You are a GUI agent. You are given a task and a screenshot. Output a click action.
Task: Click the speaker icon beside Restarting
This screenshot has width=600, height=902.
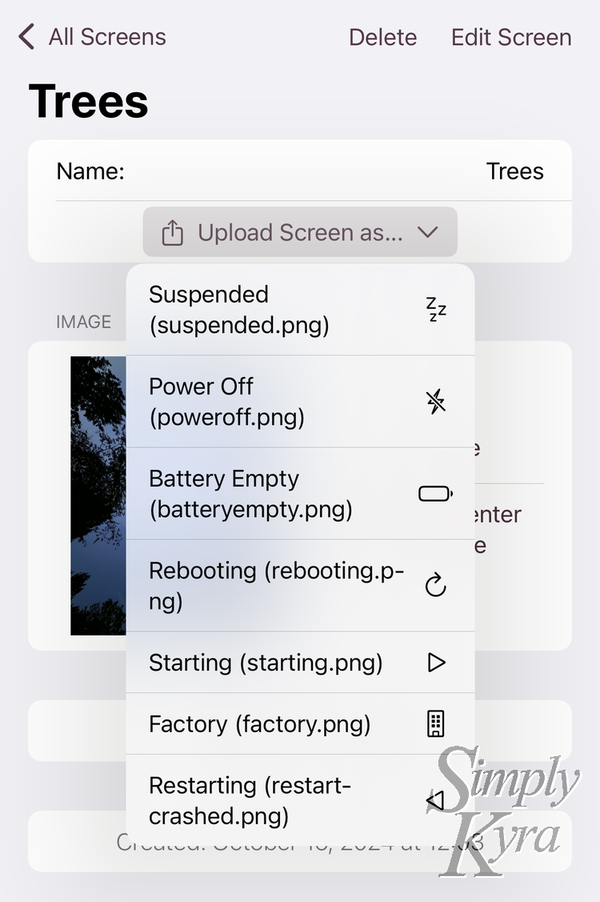pos(434,800)
